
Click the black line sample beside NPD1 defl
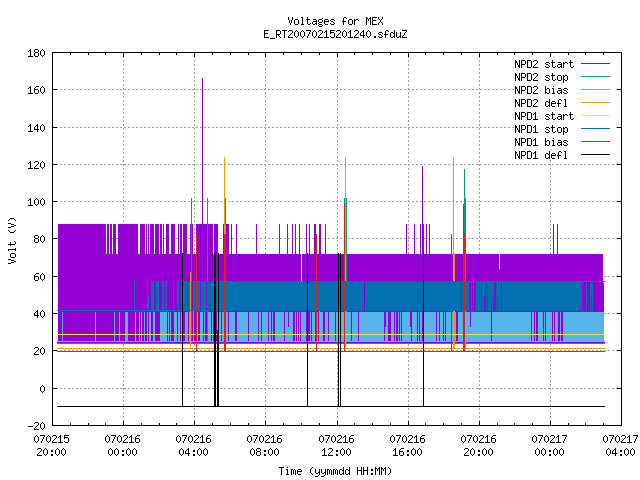coord(595,155)
